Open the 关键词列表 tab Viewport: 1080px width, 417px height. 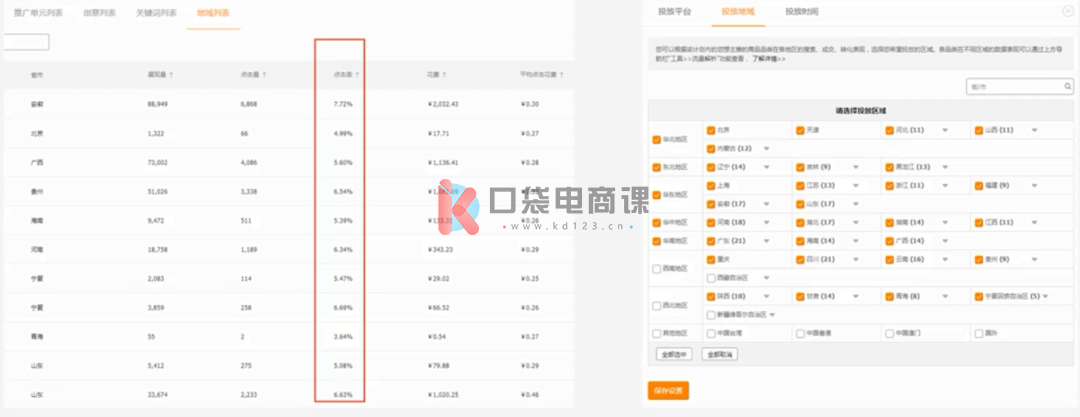coord(157,13)
